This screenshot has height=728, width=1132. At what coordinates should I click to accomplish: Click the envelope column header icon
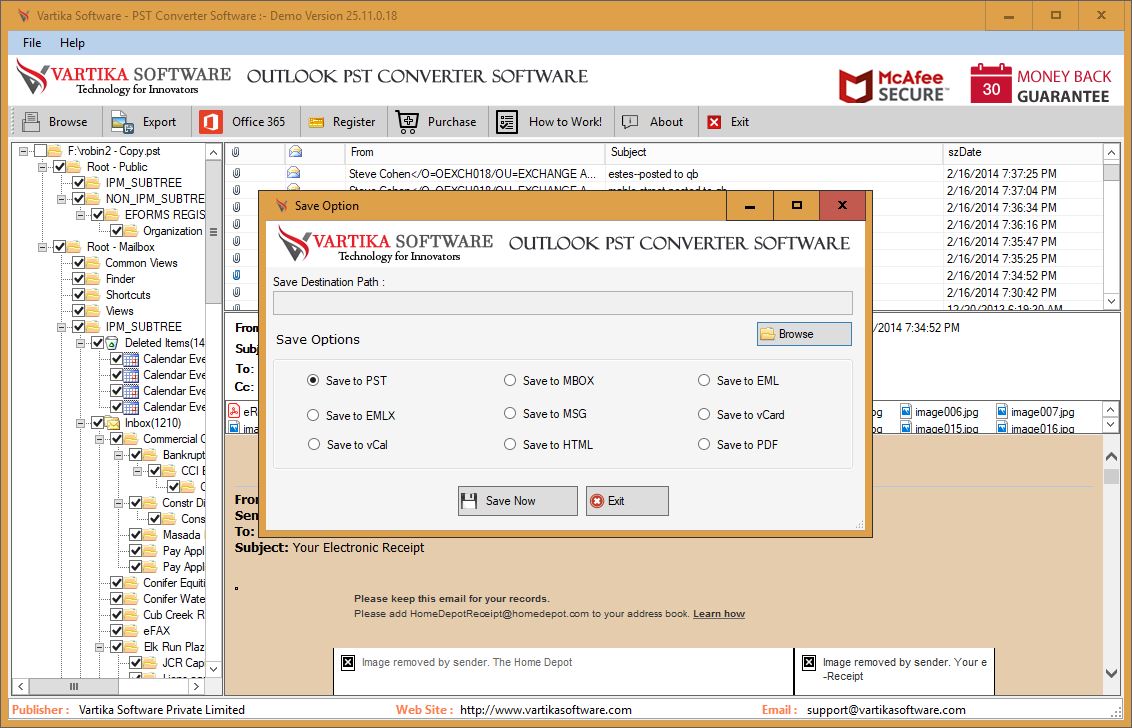click(295, 152)
